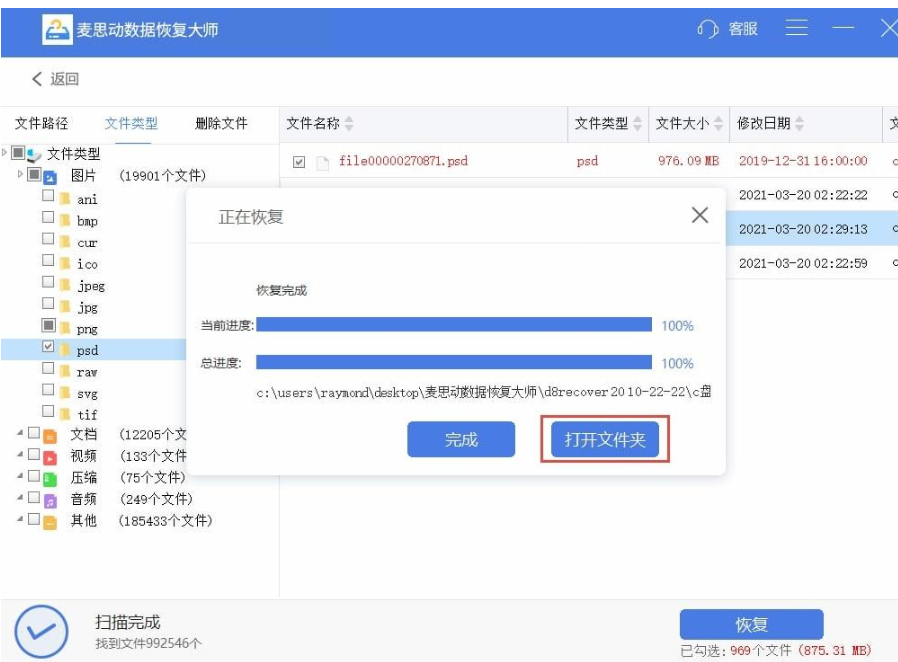This screenshot has width=898, height=662.
Task: Click the 音频 category icon
Action: coord(50,501)
